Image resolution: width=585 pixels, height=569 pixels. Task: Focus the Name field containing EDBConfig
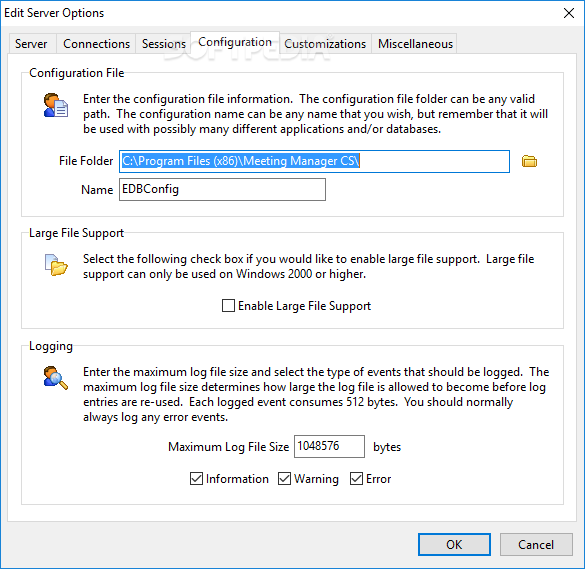[x=222, y=190]
